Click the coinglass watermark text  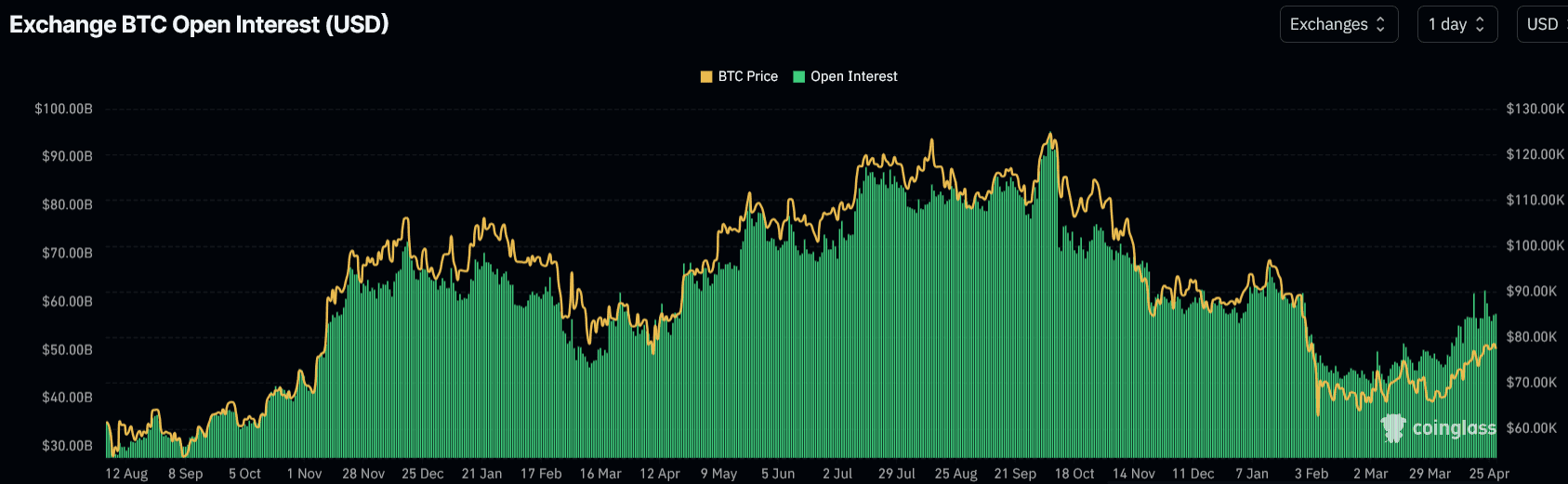pos(1454,427)
